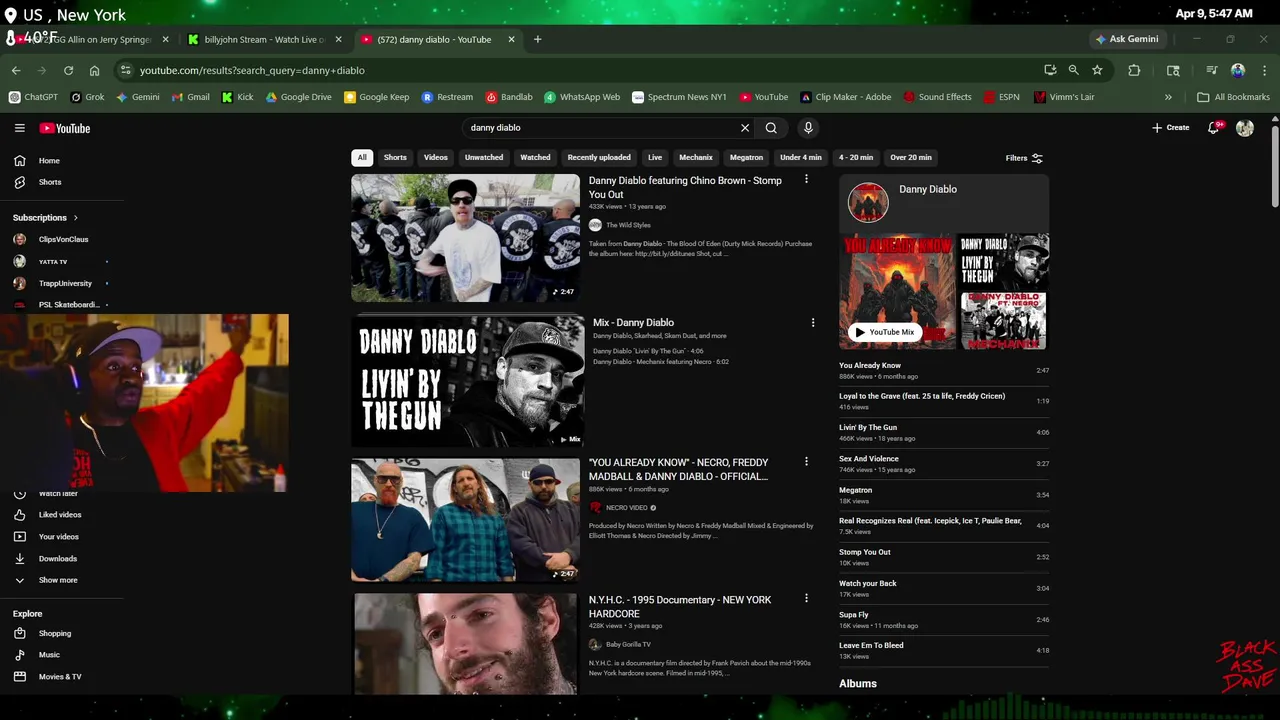This screenshot has width=1280, height=720.
Task: Open NECRO VIDEO channel link
Action: [628, 508]
